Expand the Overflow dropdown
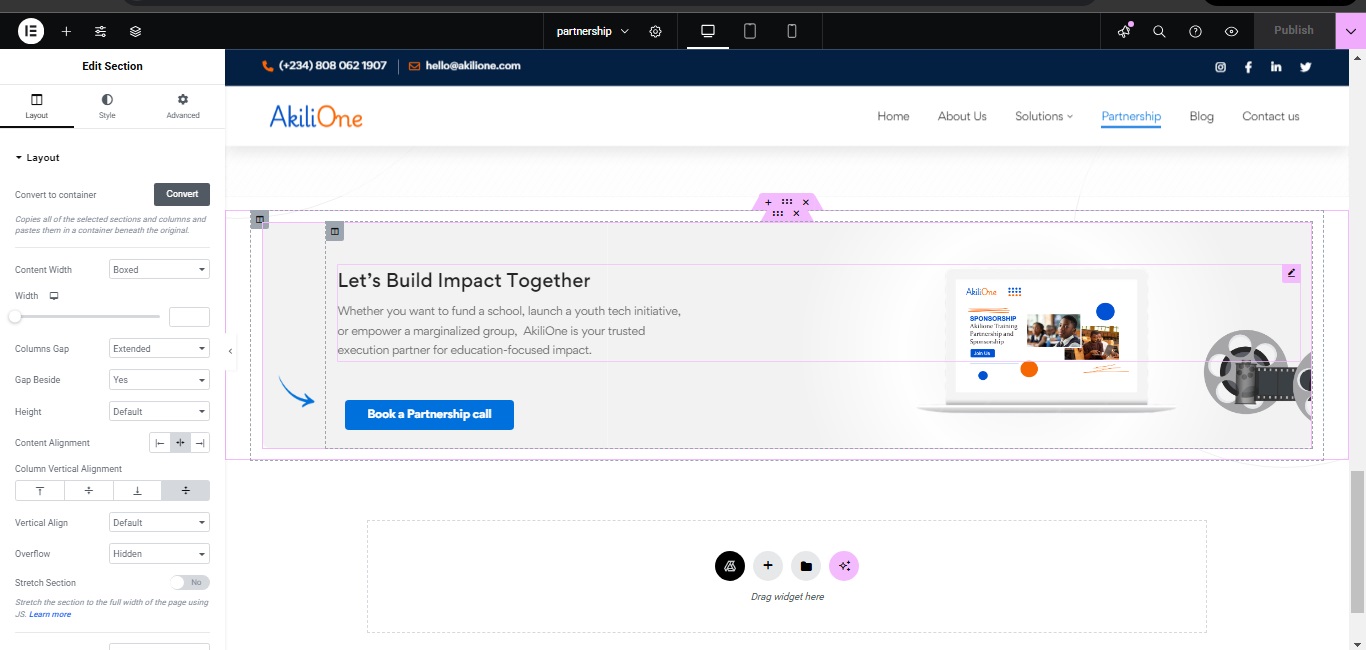 (x=159, y=554)
